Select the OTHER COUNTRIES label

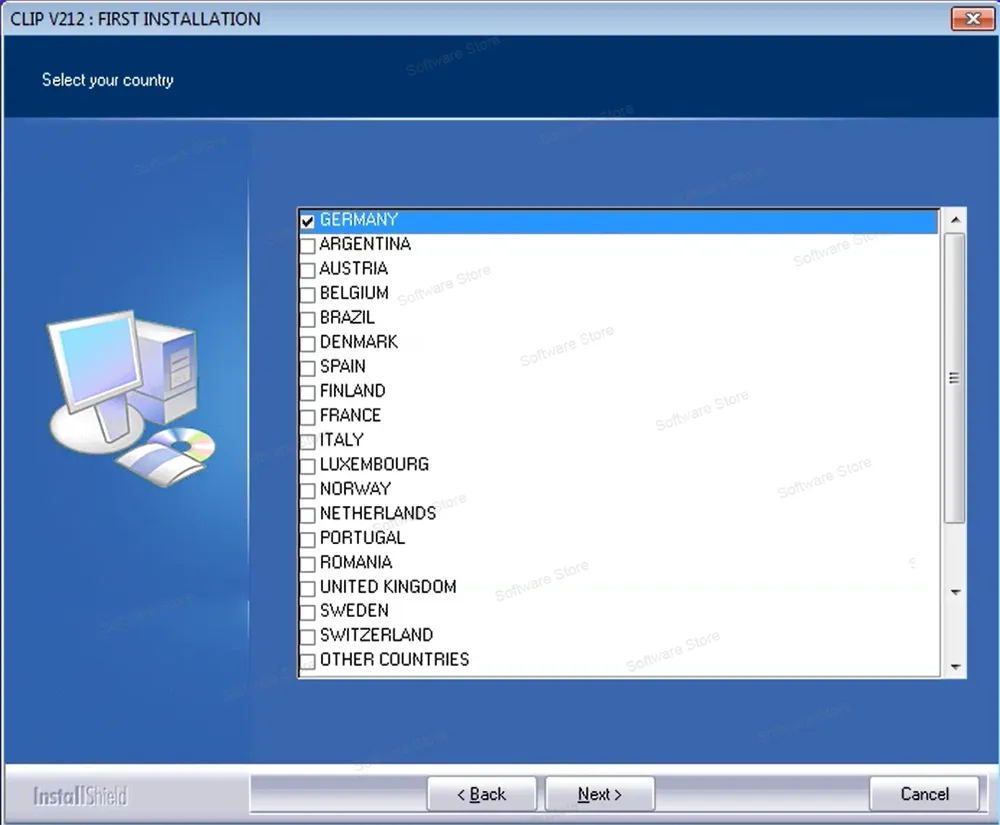[x=395, y=660]
